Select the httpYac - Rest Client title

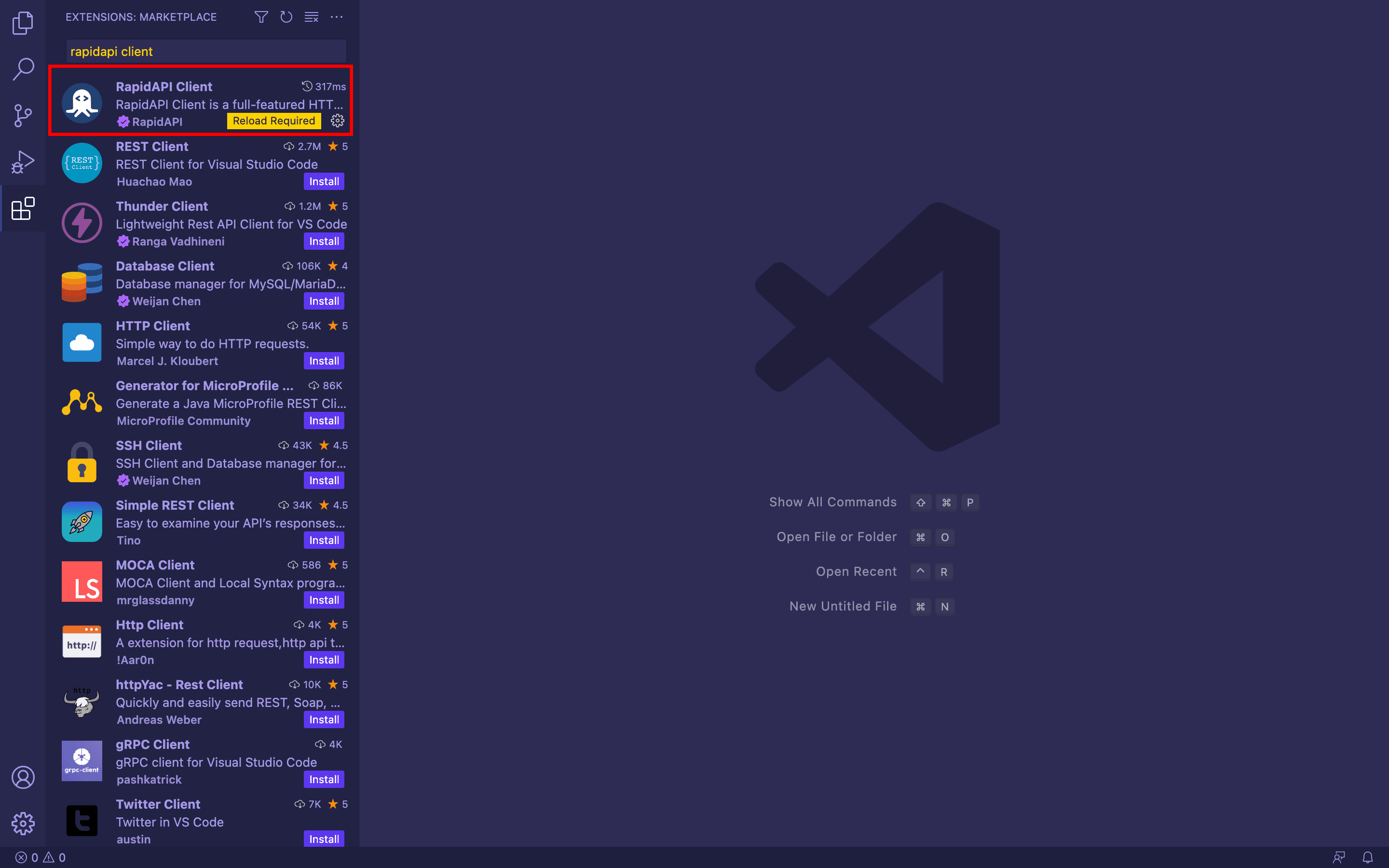[x=179, y=684]
